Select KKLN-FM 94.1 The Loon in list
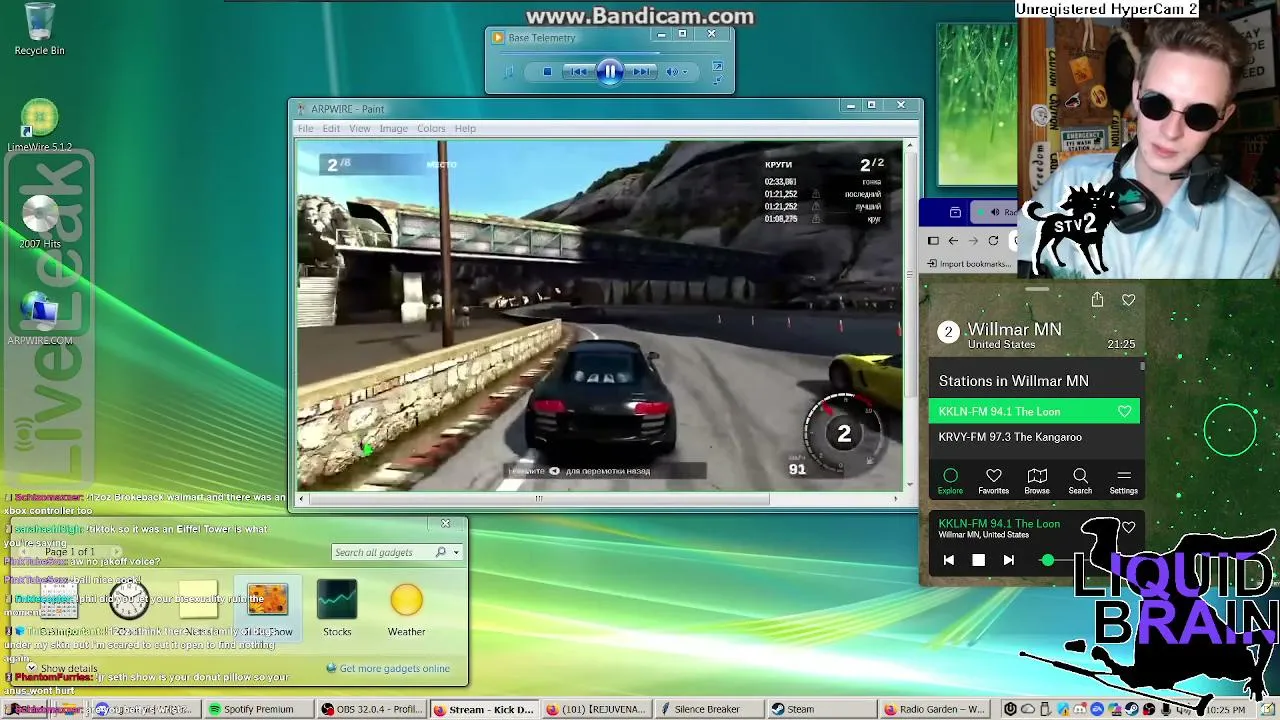1280x720 pixels. (1034, 411)
